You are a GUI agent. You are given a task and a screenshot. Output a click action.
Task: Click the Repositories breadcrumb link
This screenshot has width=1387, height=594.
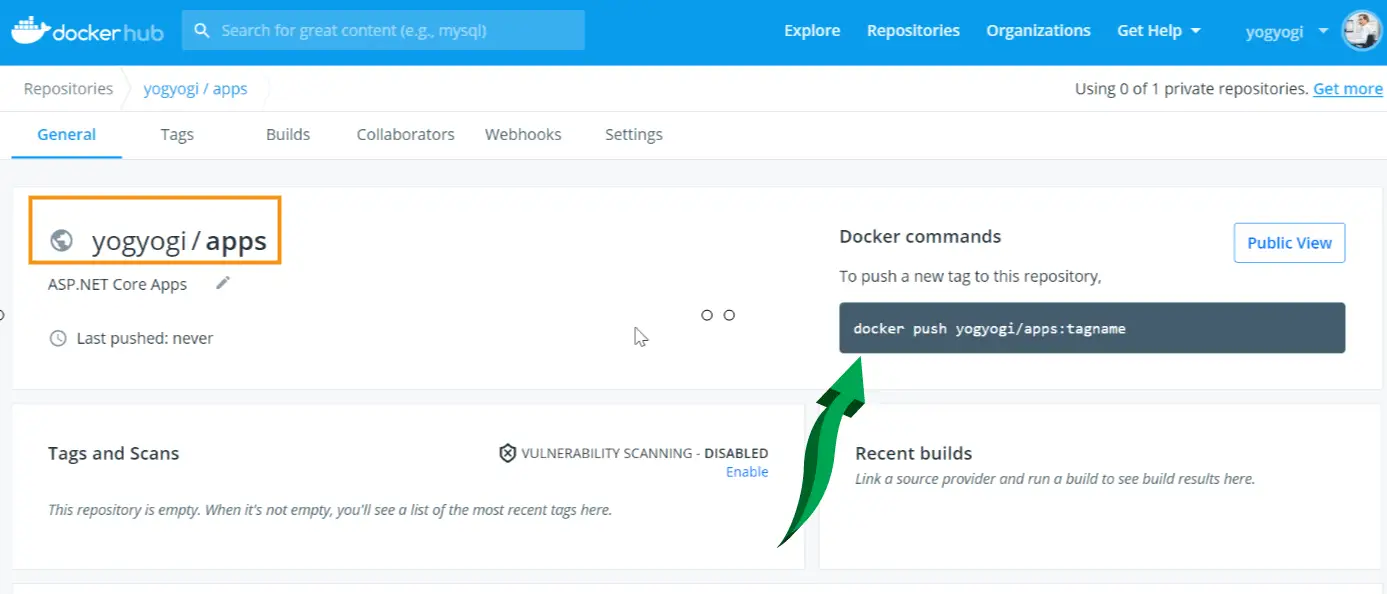[68, 89]
